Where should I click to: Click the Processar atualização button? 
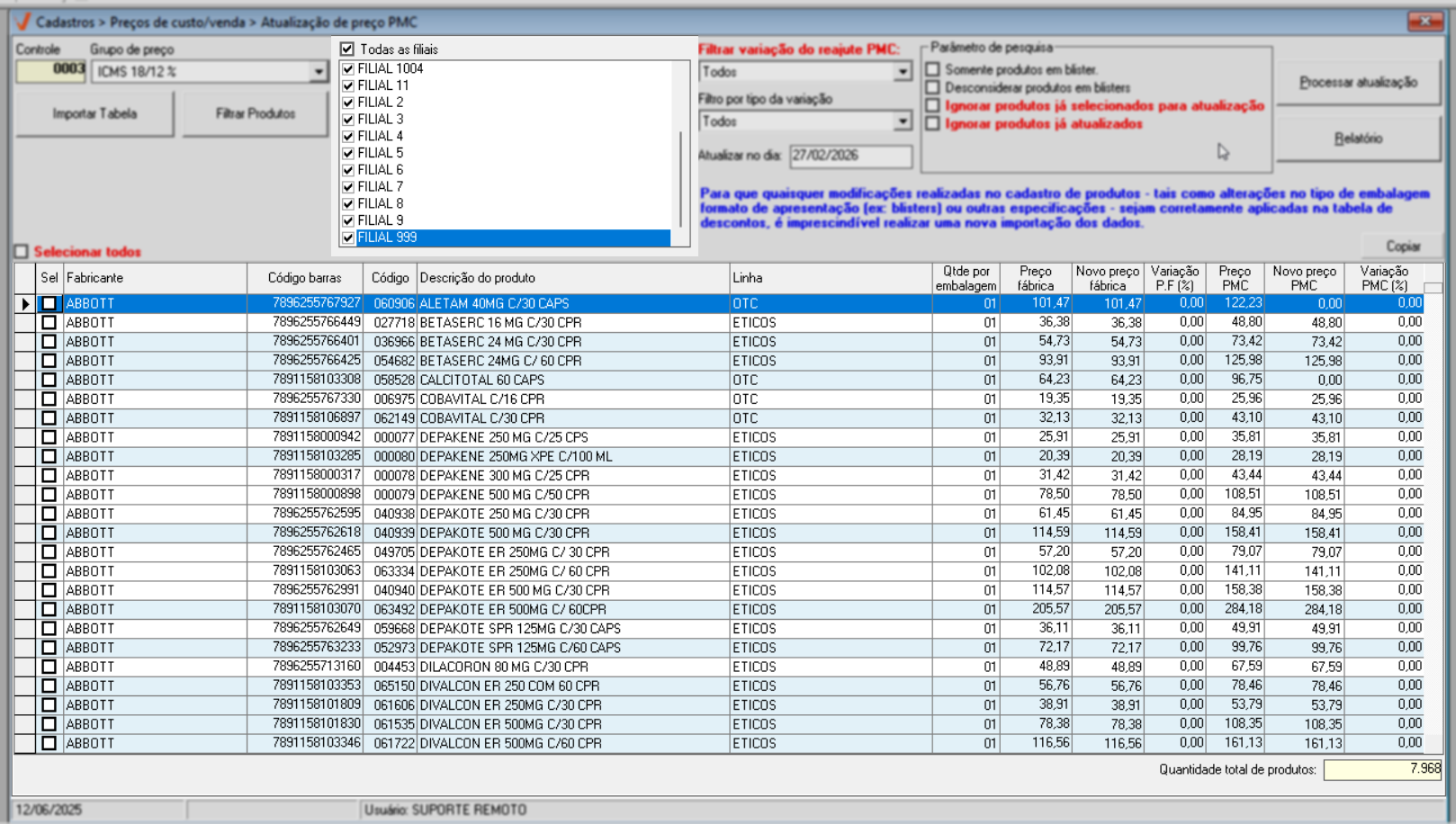tap(1357, 83)
